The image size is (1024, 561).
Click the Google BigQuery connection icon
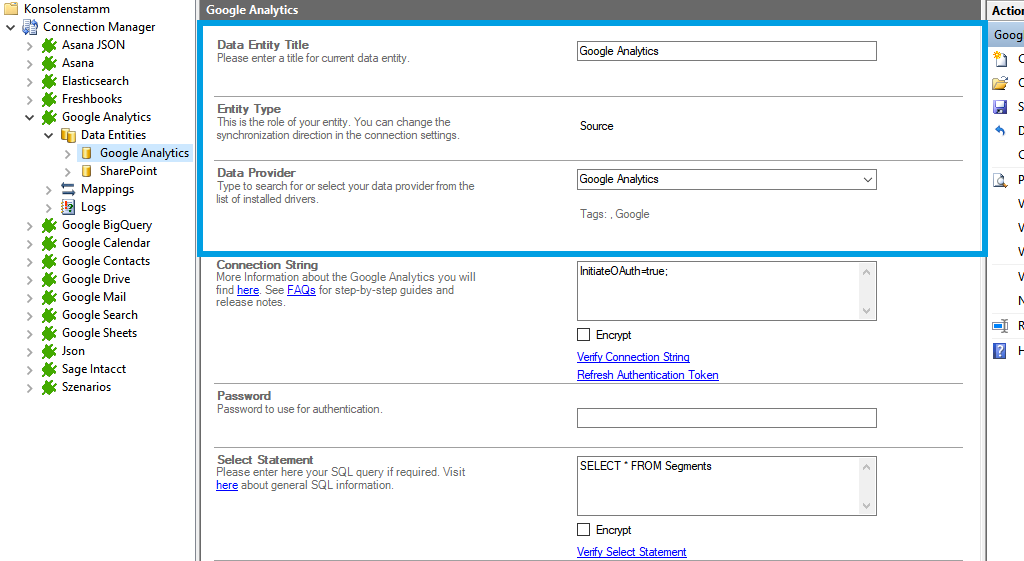pos(49,225)
